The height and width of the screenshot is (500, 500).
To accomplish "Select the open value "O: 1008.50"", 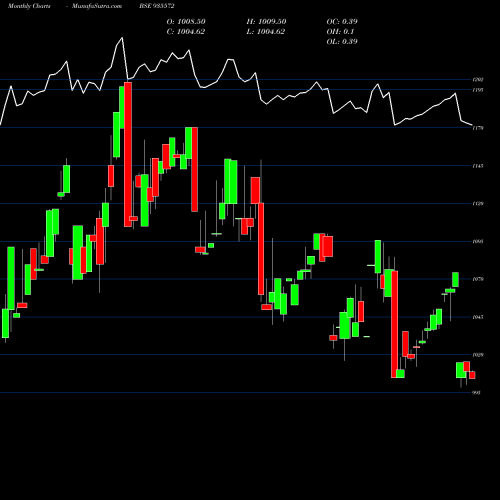I will click(x=186, y=22).
